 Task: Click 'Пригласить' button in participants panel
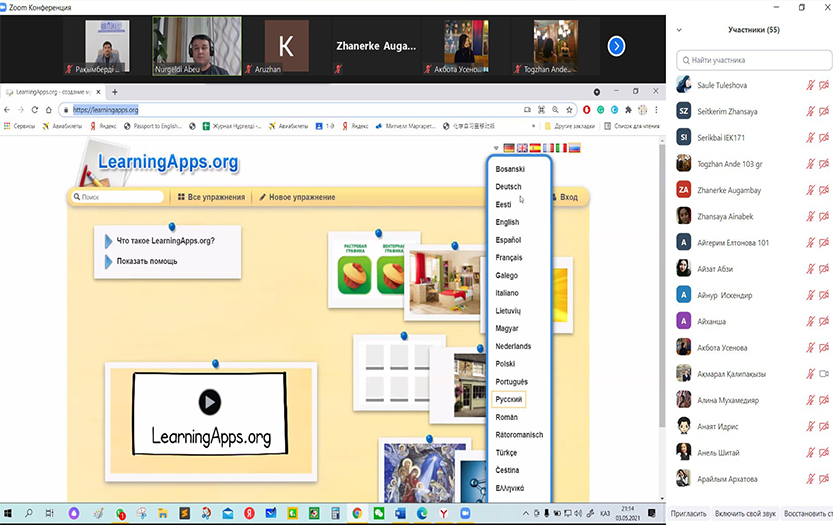click(690, 513)
